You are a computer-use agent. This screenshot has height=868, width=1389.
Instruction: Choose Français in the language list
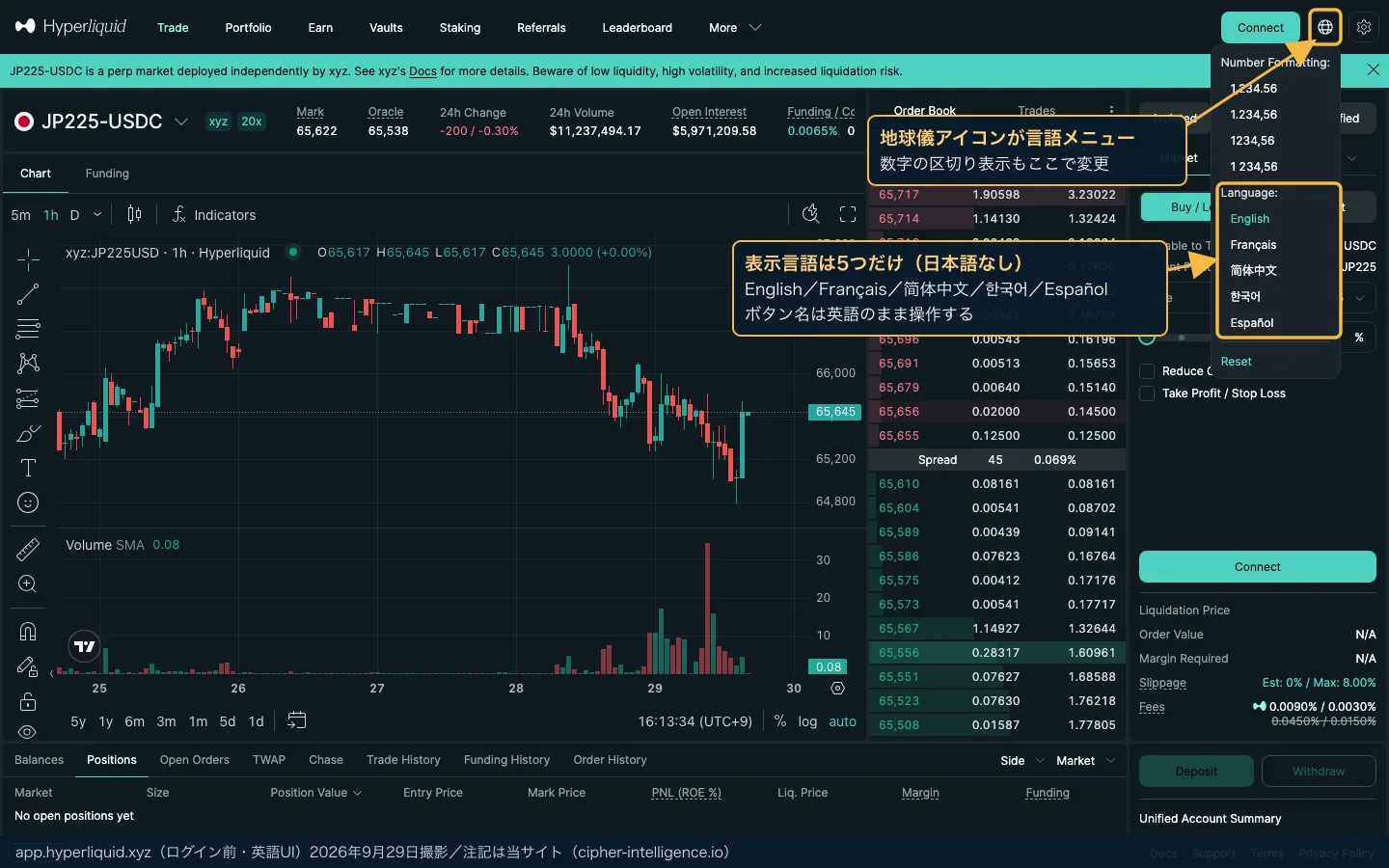[1253, 245]
